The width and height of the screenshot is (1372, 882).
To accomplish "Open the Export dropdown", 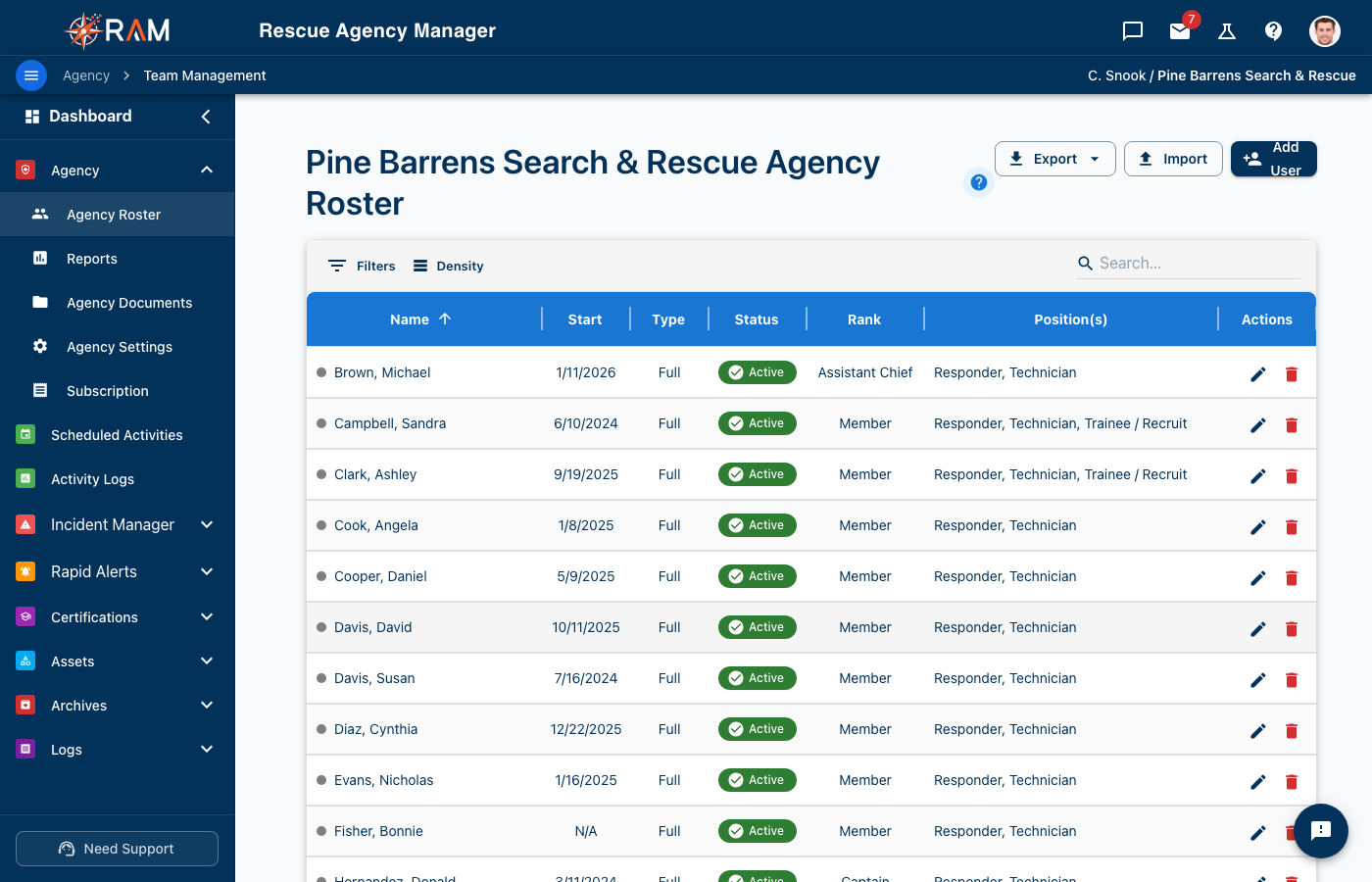I will [x=1055, y=159].
